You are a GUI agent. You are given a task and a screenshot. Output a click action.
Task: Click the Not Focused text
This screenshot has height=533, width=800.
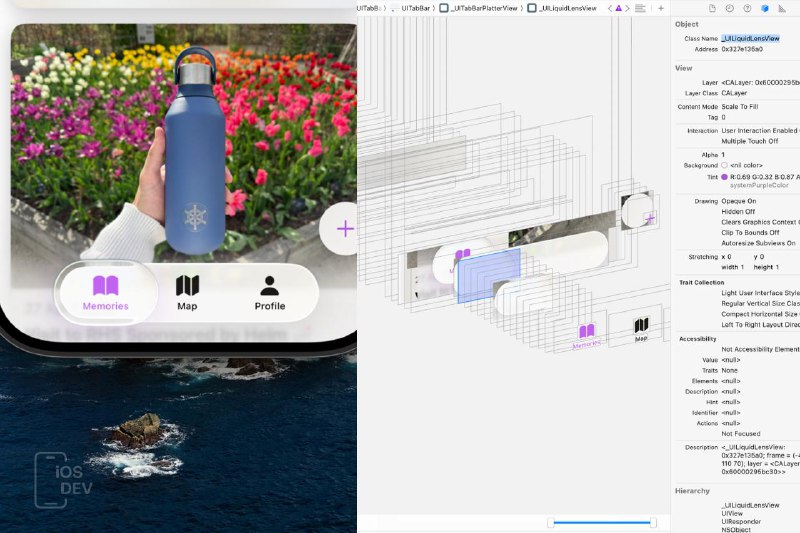741,434
